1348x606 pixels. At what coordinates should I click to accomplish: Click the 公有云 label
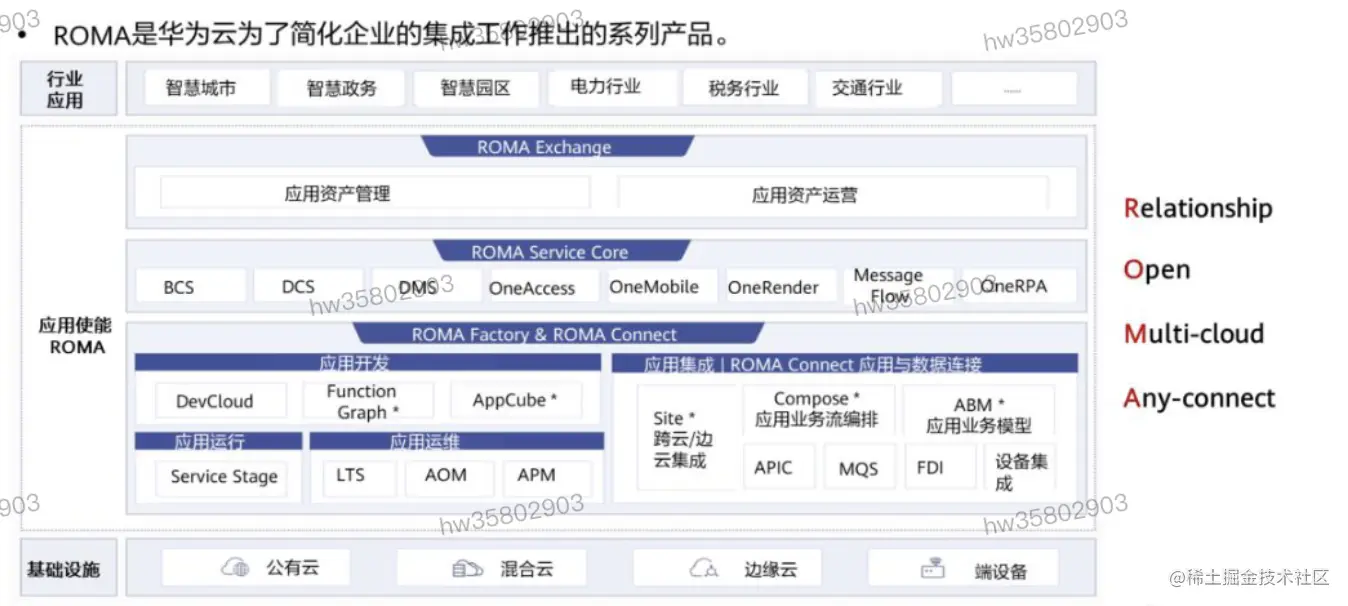point(292,568)
